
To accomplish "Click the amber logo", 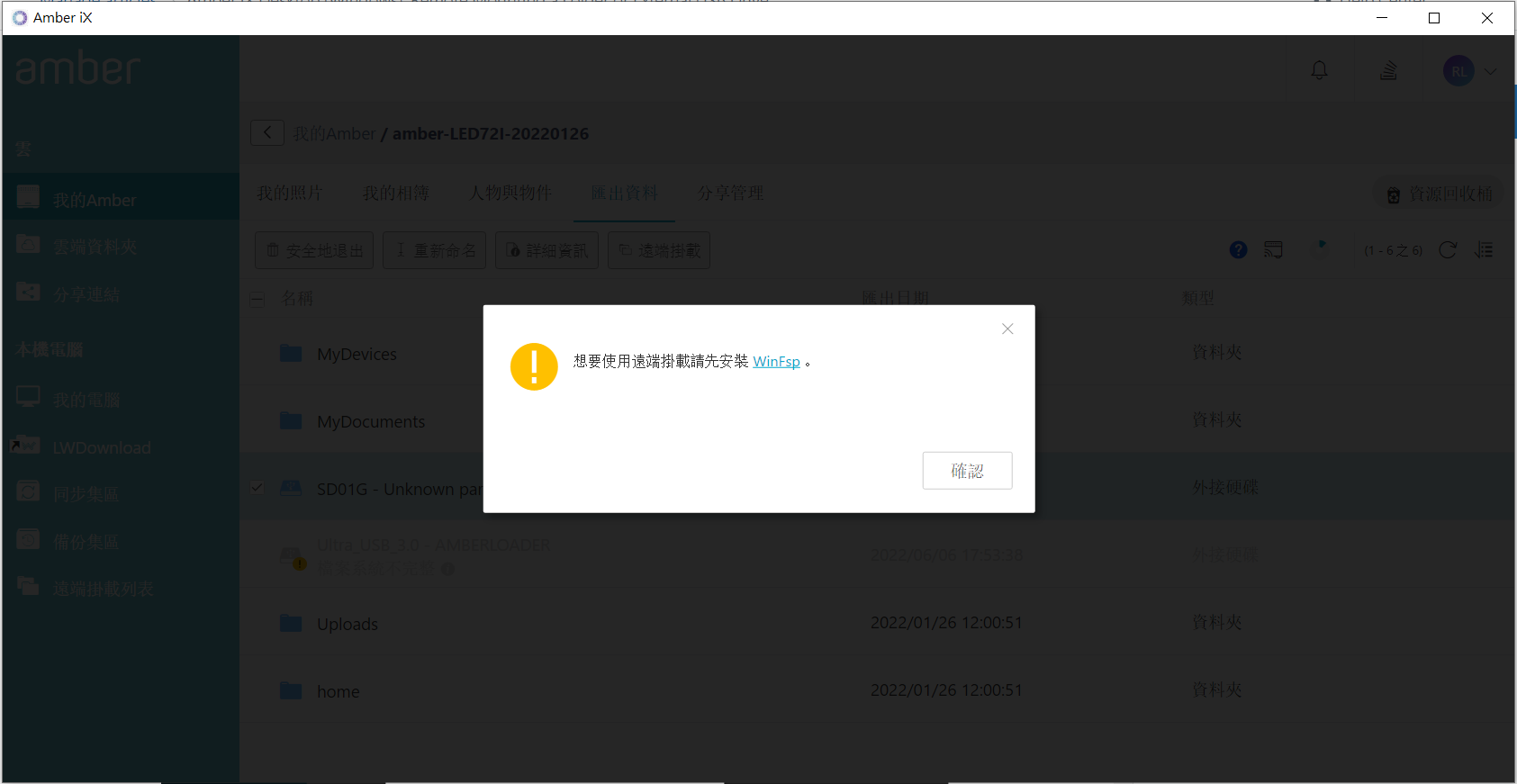I will click(78, 68).
